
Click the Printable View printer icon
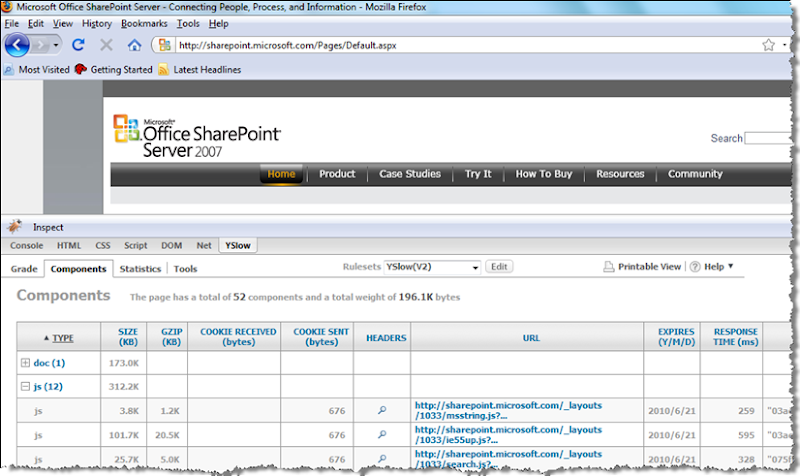[x=608, y=267]
